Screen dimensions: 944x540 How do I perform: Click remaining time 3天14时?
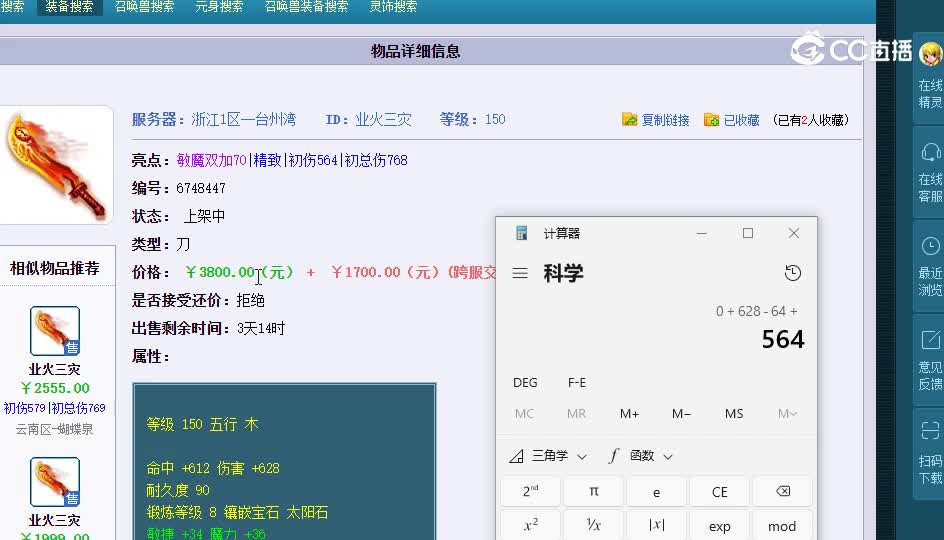[261, 329]
